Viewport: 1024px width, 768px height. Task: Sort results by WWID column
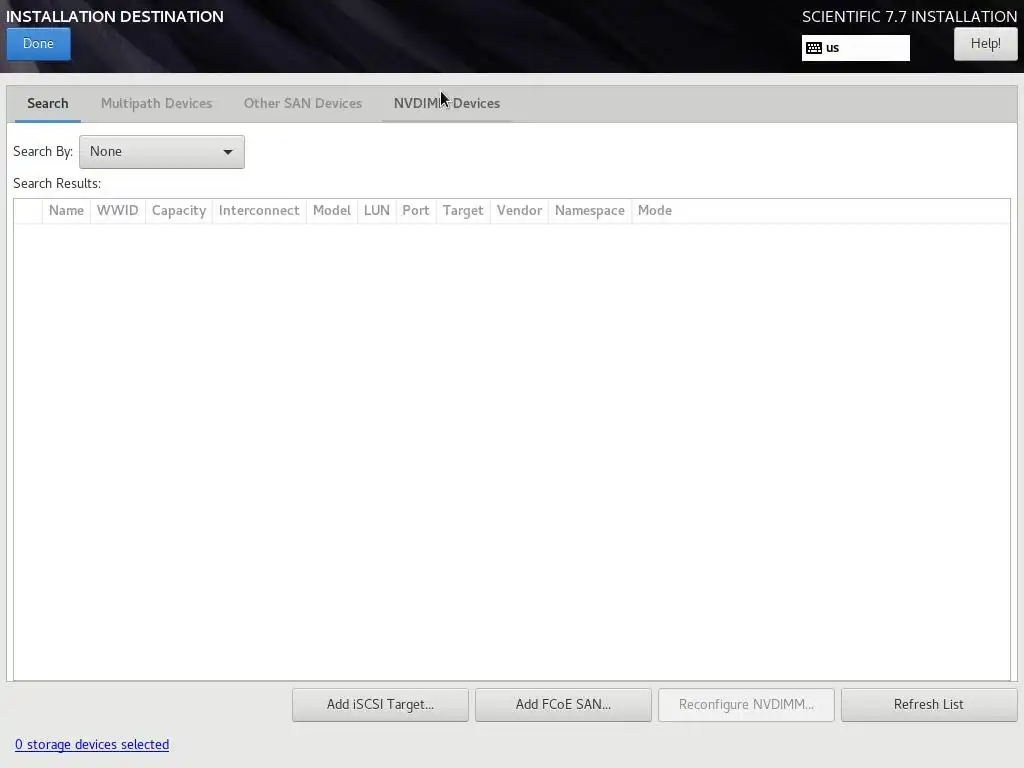tap(118, 210)
